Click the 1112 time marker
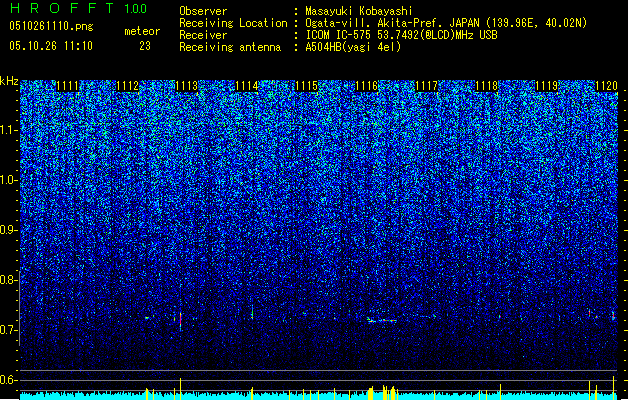629x400 pixels. click(x=127, y=86)
